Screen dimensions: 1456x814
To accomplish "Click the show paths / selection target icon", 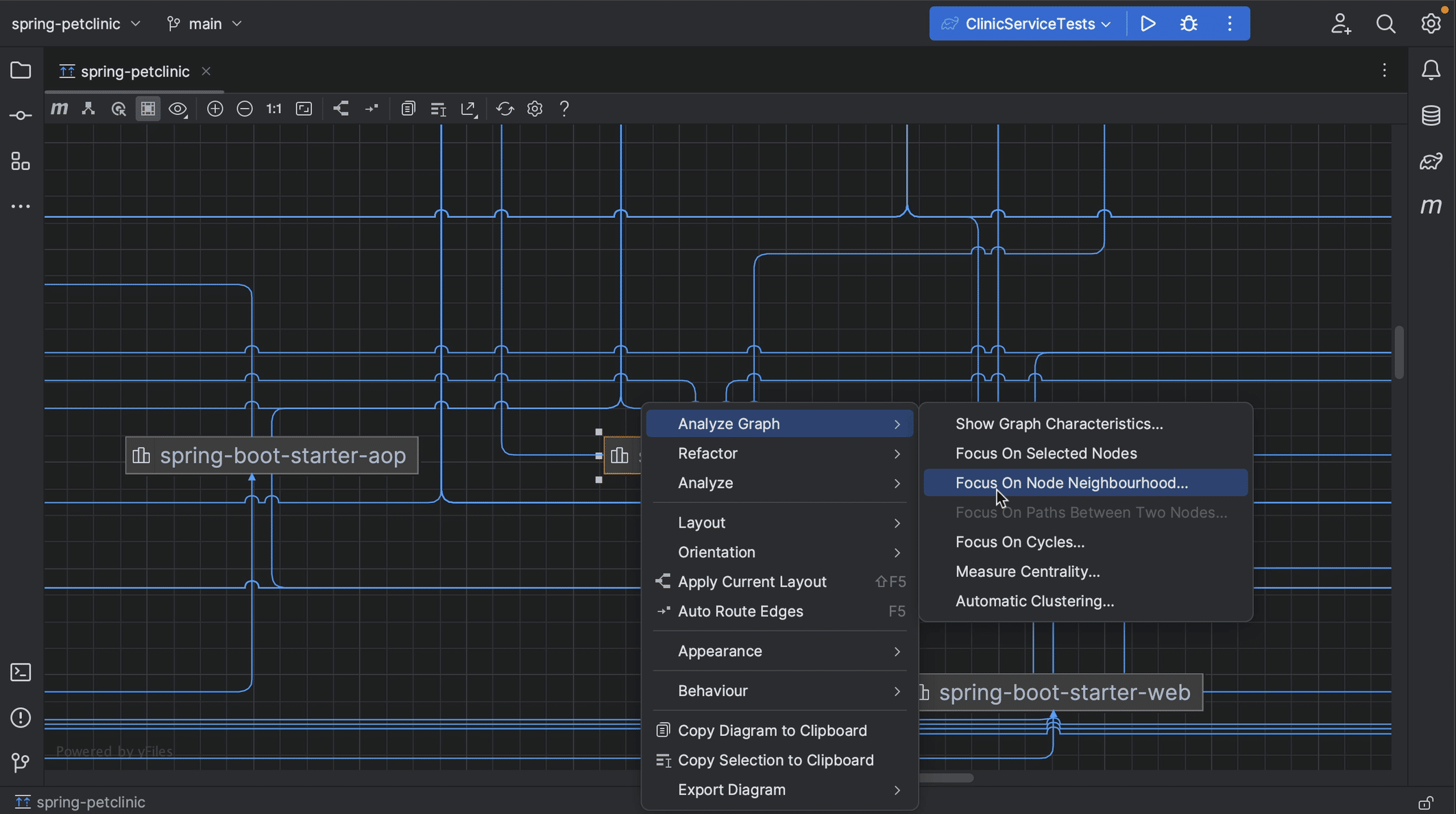I will click(119, 109).
